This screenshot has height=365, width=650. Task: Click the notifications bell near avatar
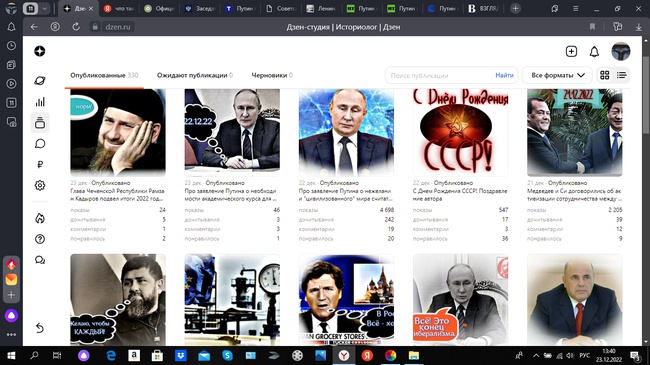click(x=594, y=51)
